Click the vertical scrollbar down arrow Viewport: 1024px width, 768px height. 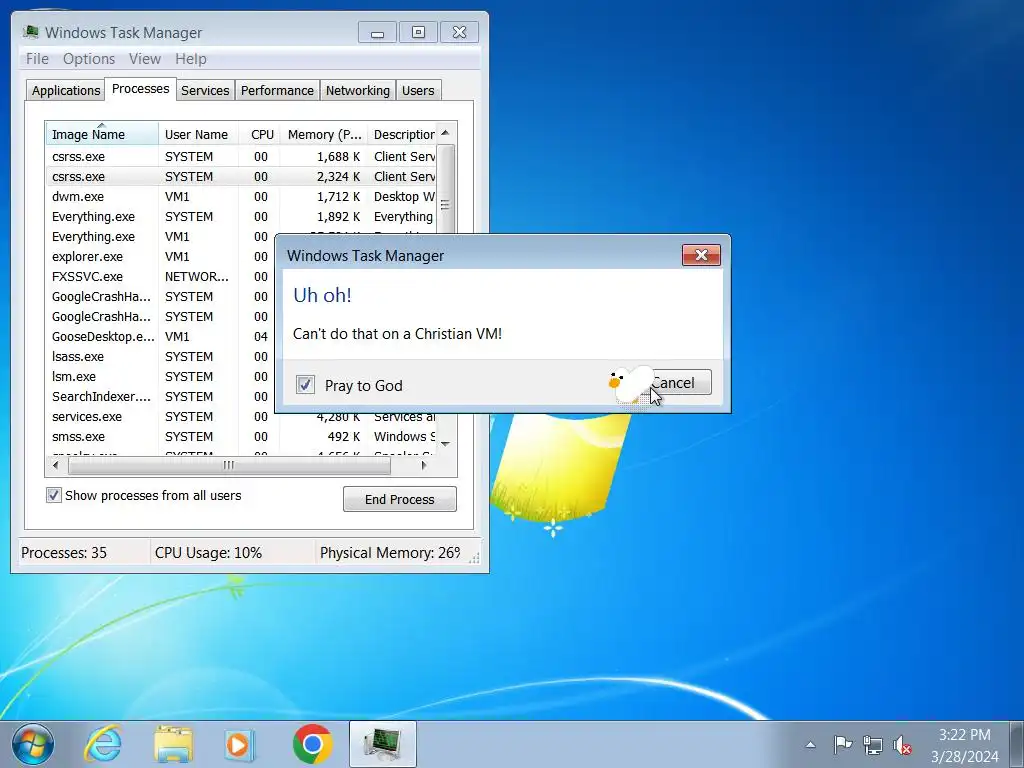[x=445, y=444]
